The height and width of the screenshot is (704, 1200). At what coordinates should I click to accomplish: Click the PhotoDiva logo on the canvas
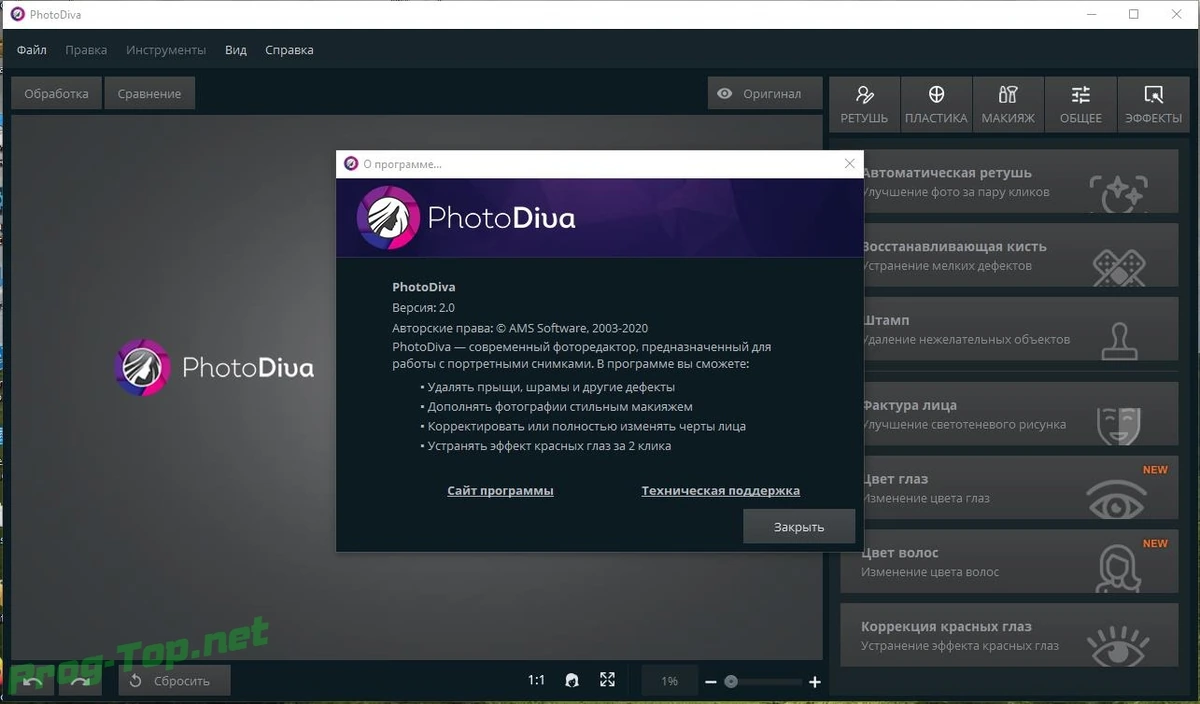(214, 368)
